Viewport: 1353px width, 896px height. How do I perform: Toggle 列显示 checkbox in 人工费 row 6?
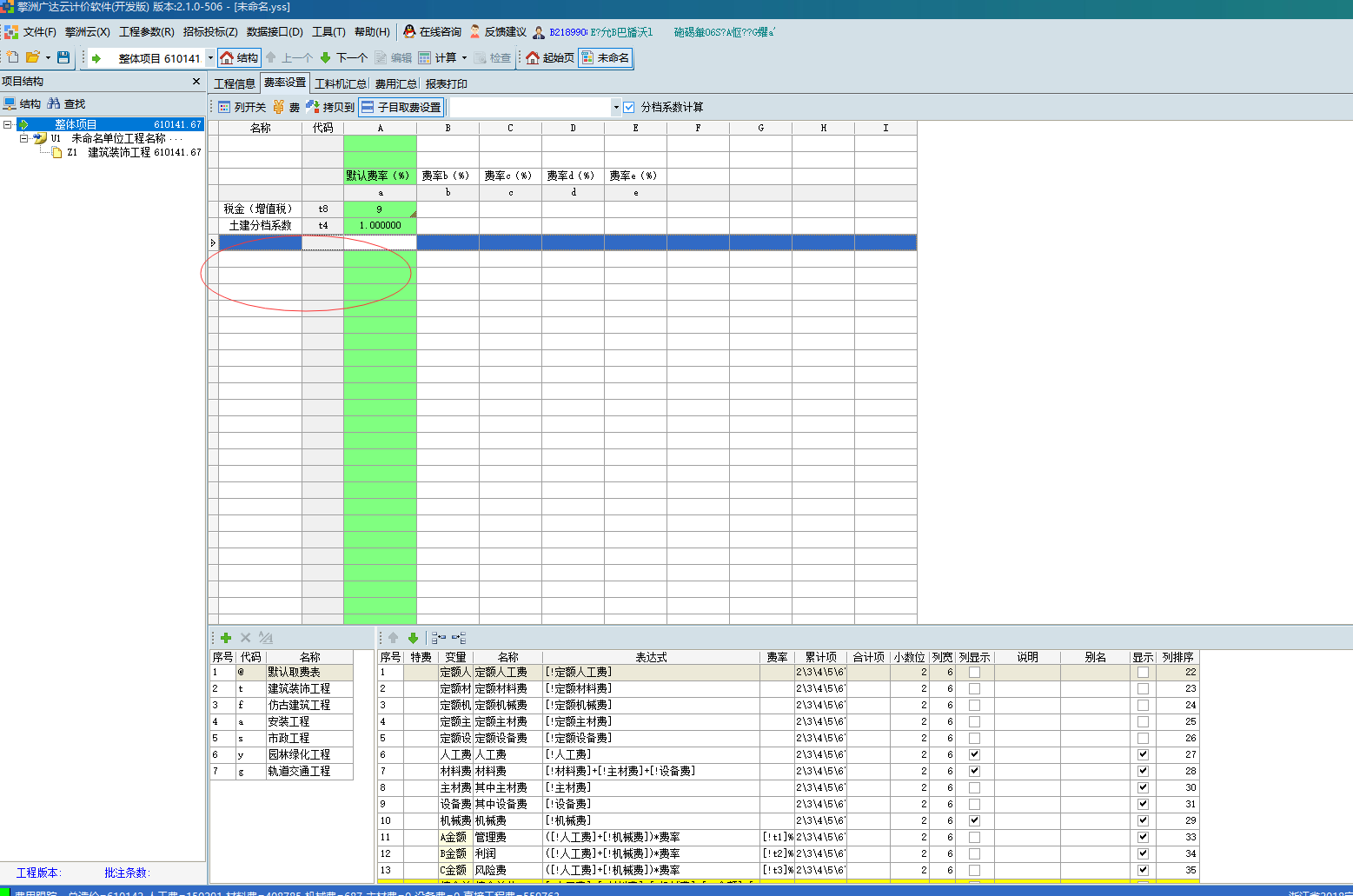coord(974,755)
